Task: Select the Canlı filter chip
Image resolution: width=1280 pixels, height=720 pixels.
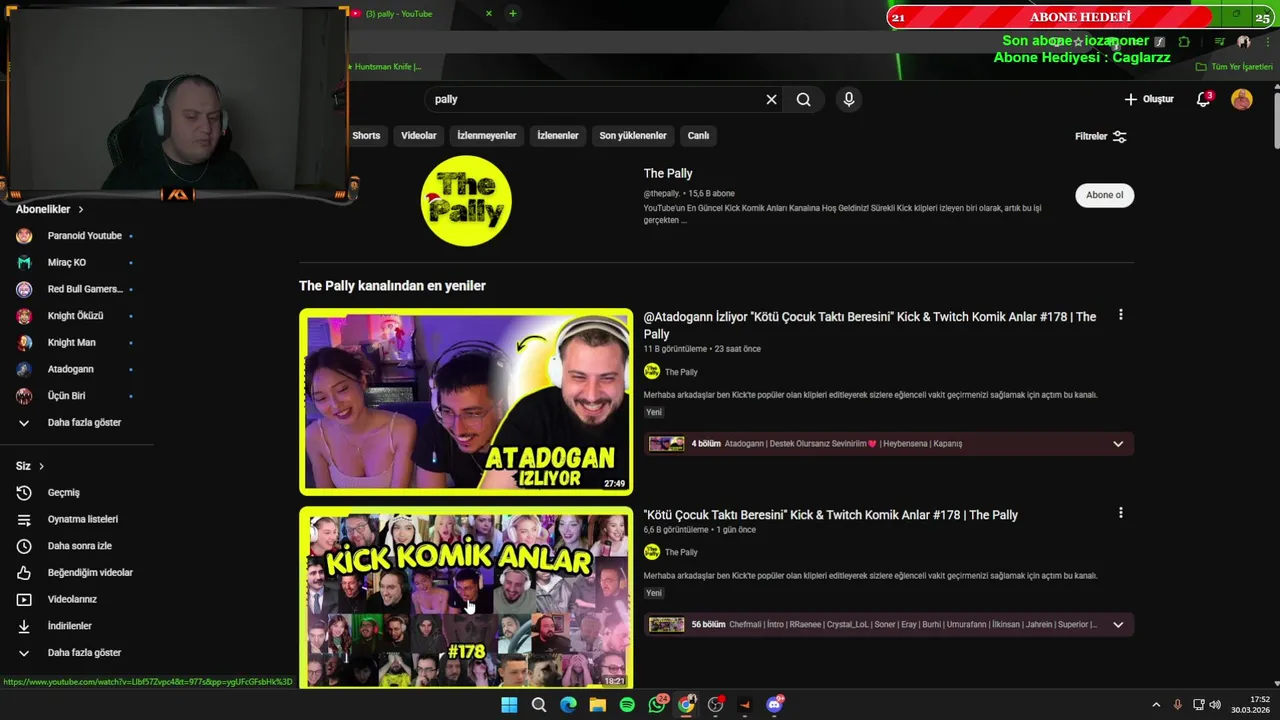Action: [x=698, y=136]
